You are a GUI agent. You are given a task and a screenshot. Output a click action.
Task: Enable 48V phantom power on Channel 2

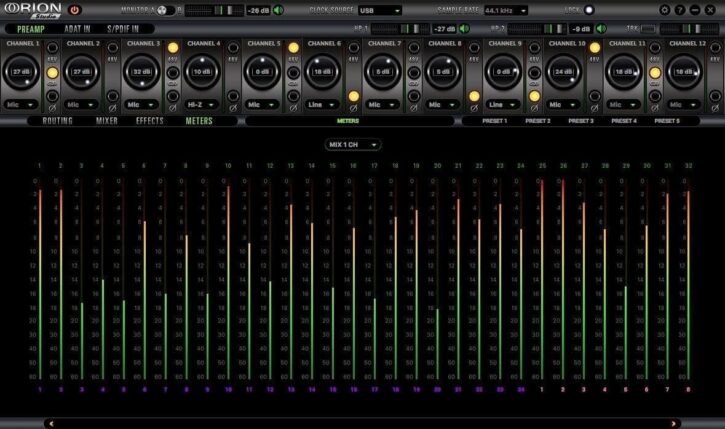point(112,48)
